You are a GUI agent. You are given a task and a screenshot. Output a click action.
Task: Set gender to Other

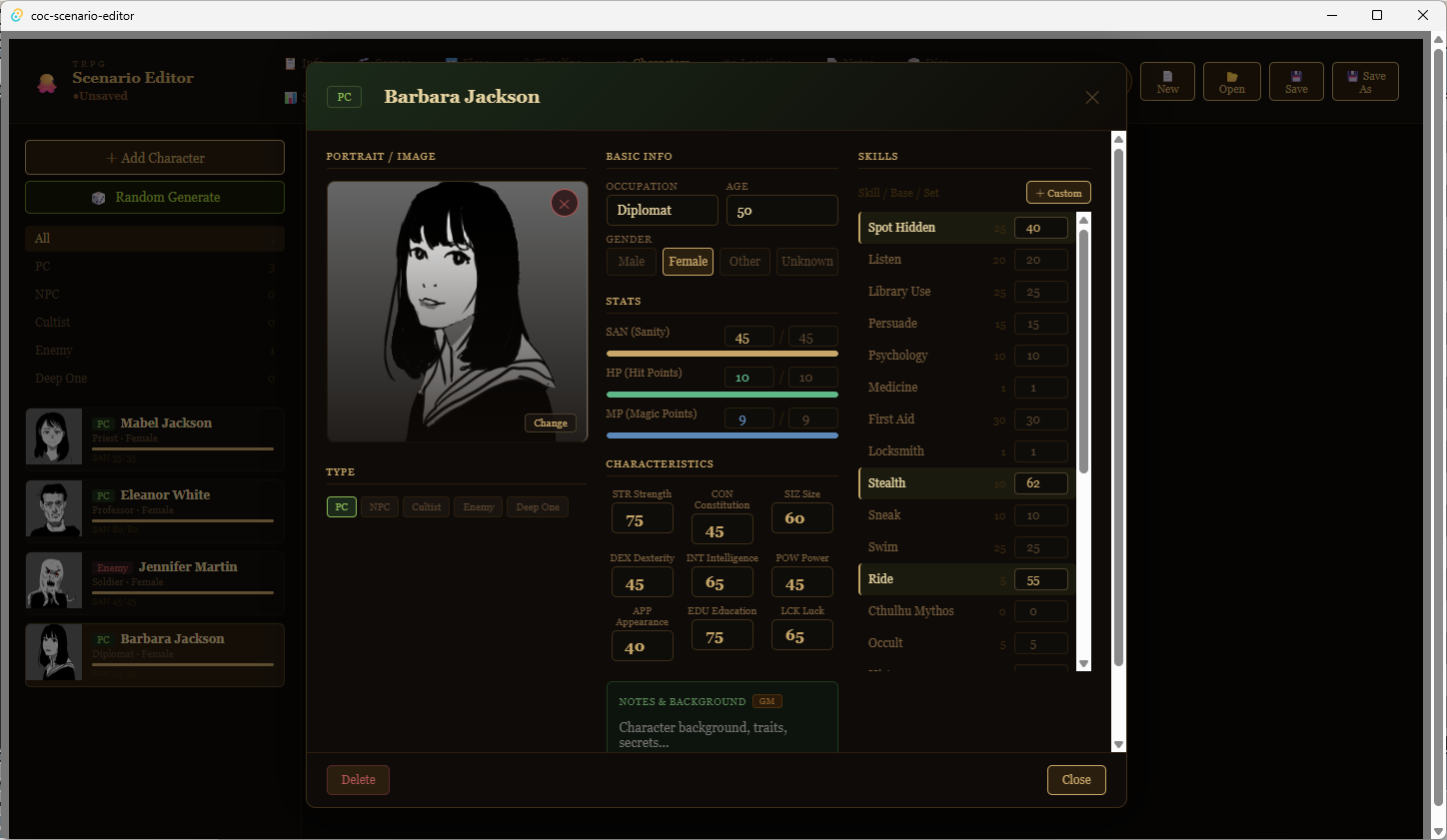point(744,262)
